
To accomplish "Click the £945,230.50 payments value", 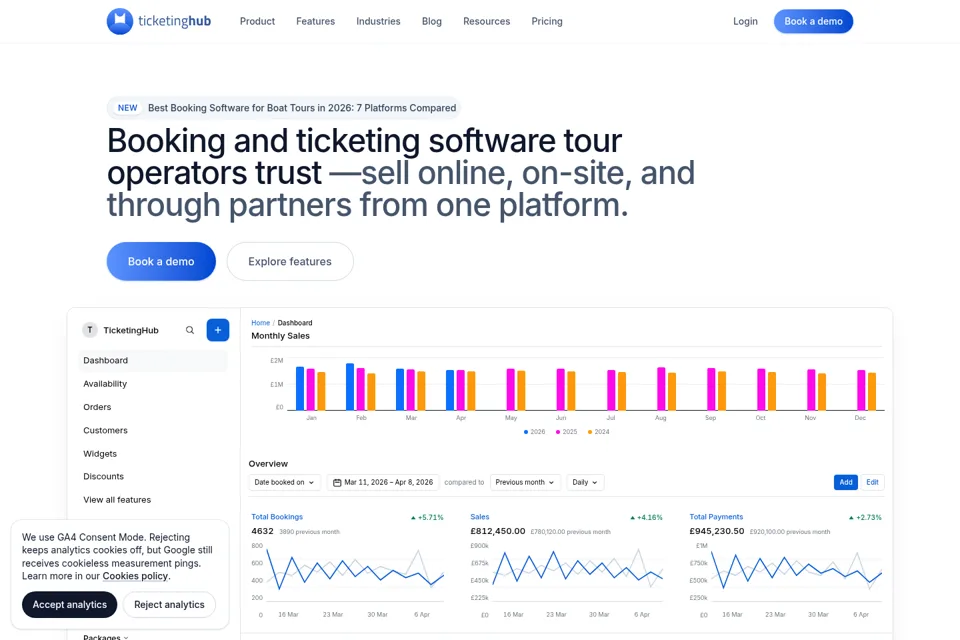I will coord(717,531).
